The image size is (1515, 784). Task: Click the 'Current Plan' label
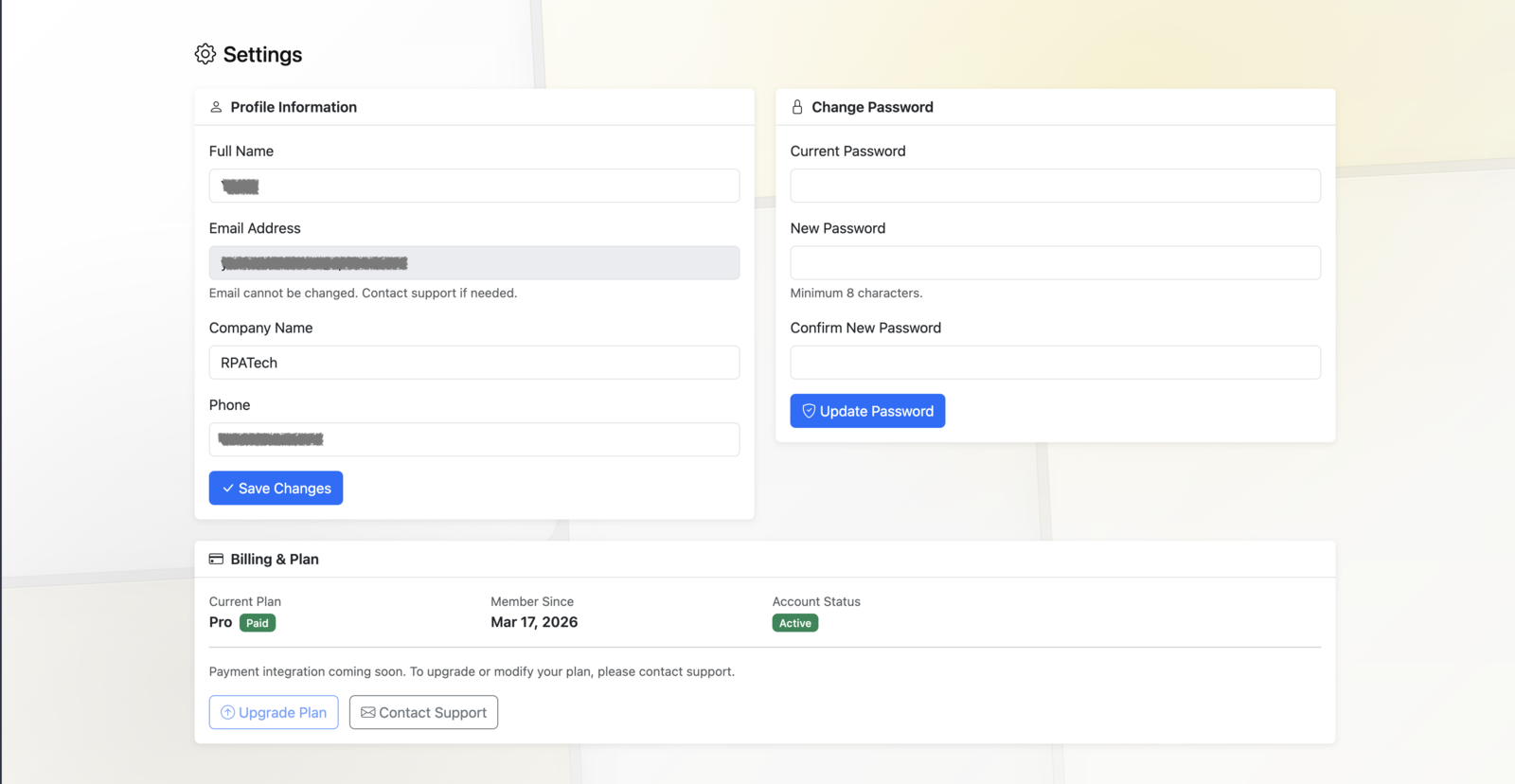coord(245,601)
